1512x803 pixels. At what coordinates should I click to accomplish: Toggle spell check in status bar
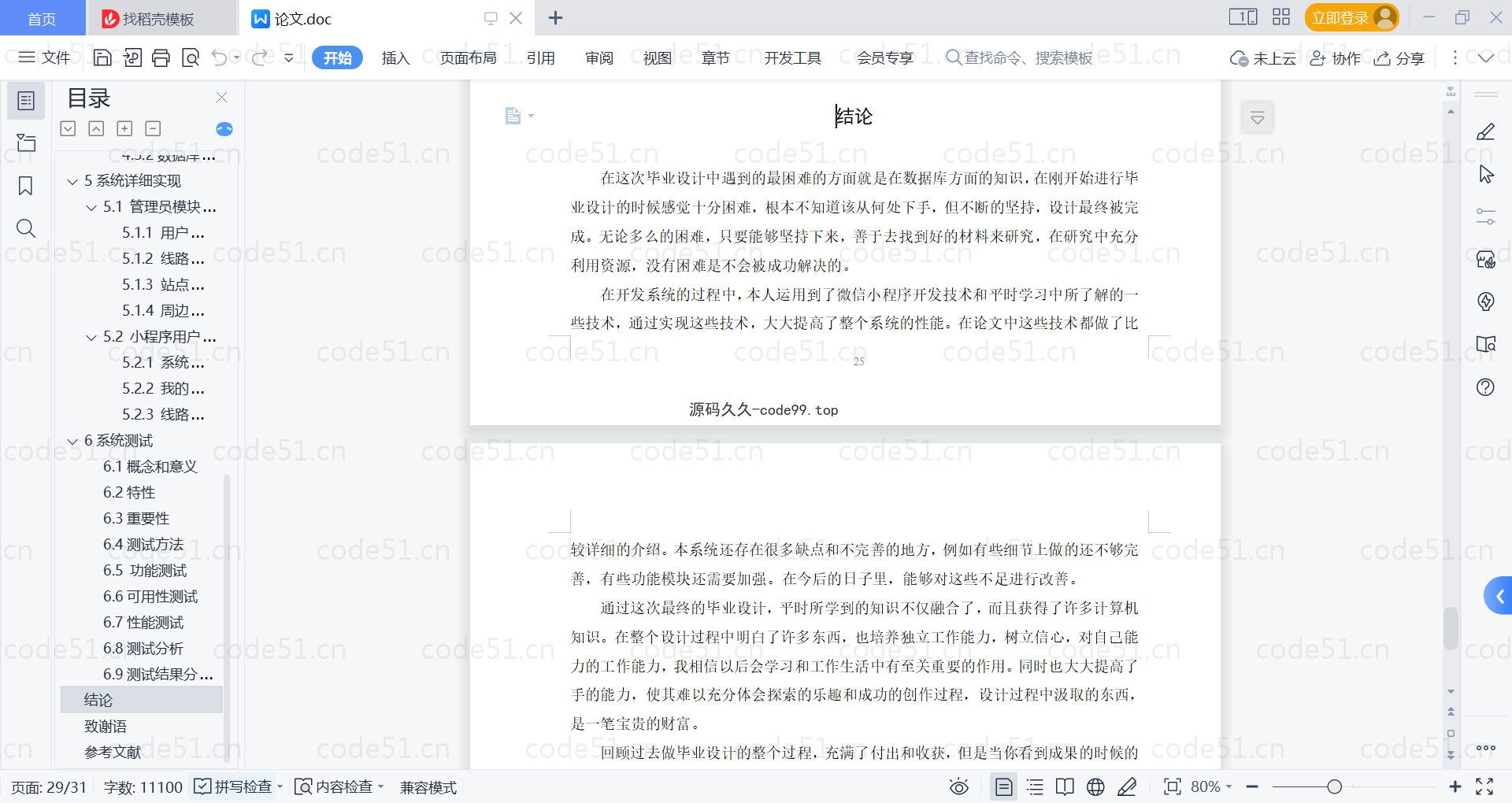[238, 786]
